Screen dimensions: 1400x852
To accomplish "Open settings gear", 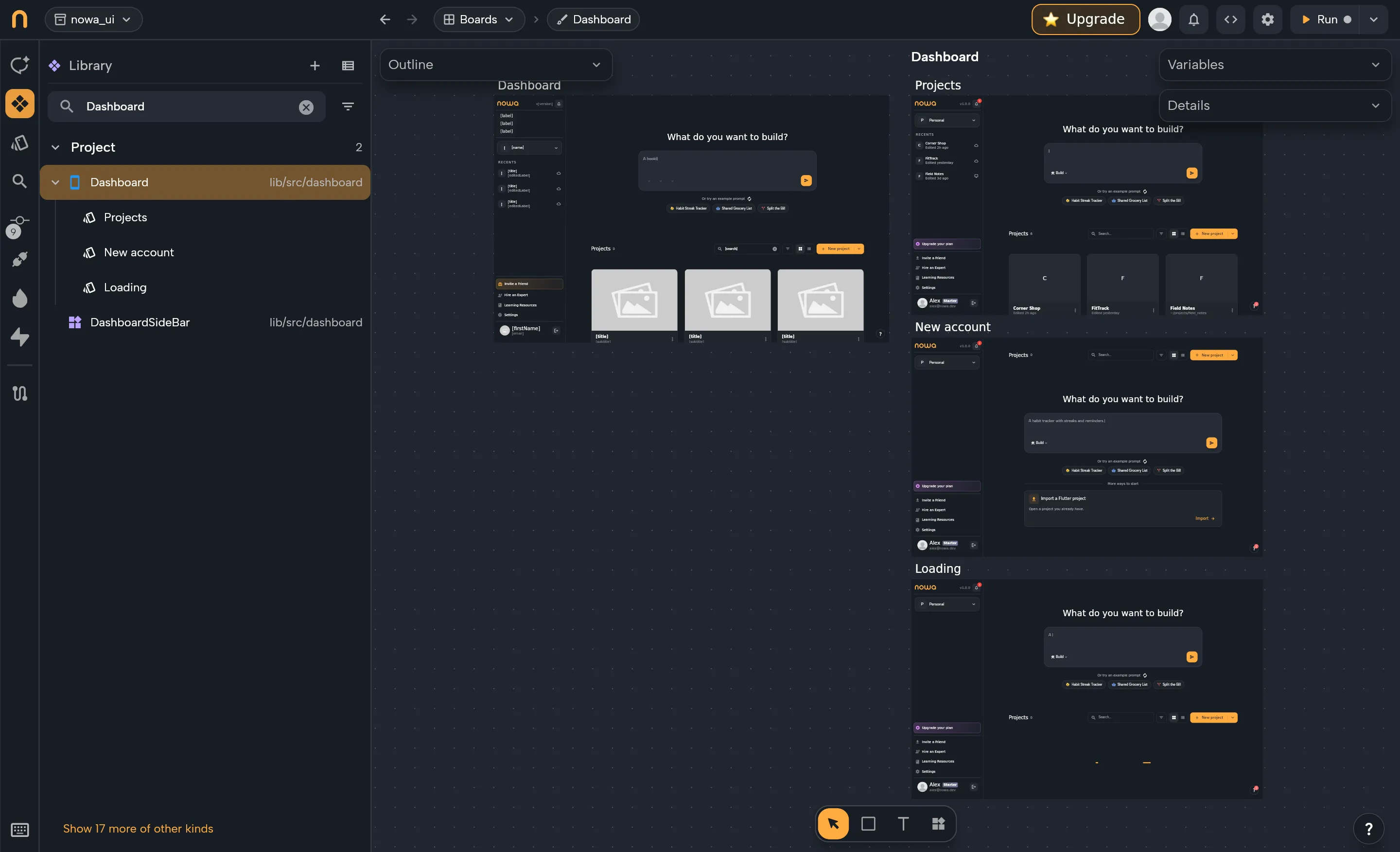I will point(1268,19).
